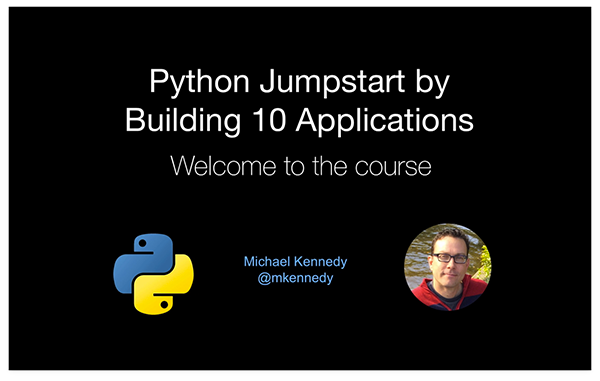Click the circular instructor photo
This screenshot has width=600, height=381.
click(x=448, y=267)
